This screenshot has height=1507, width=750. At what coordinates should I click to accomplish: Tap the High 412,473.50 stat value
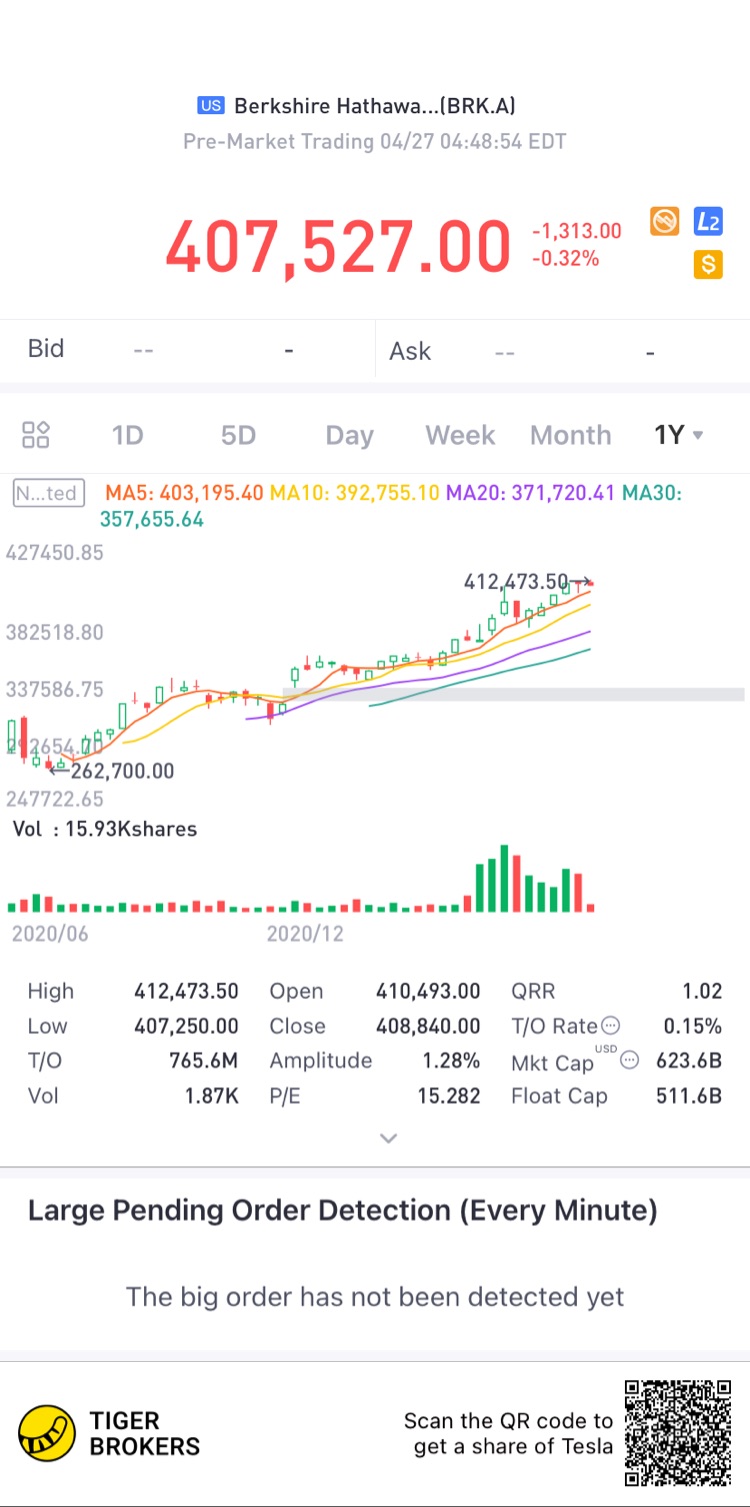(186, 991)
